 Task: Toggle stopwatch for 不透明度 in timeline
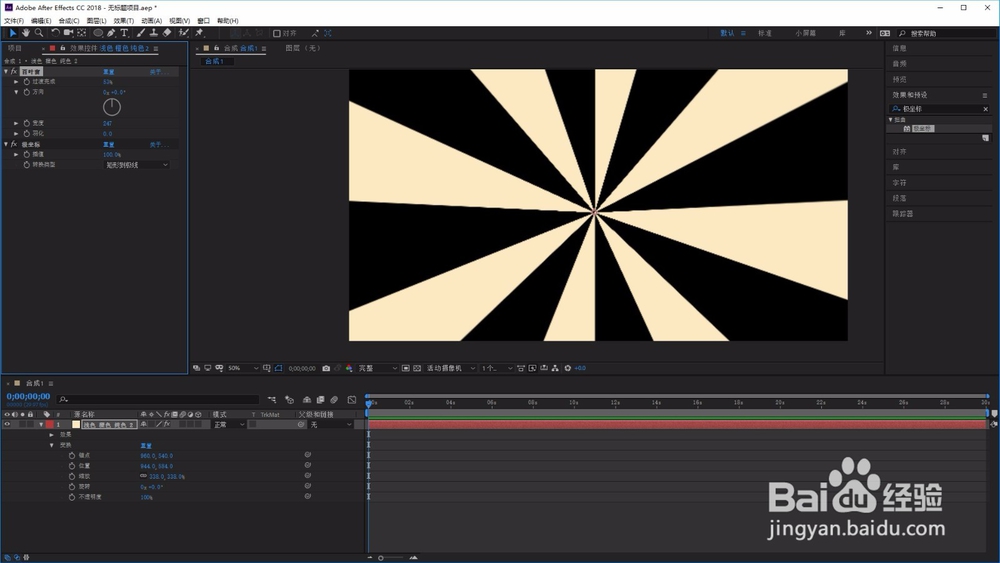point(71,497)
